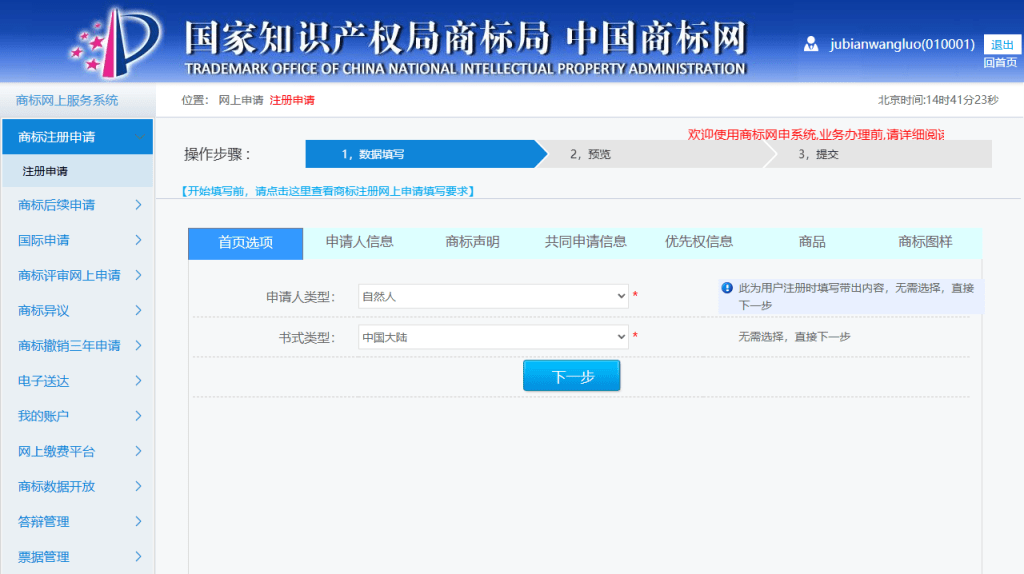Click the 退出 logout button
1024x574 pixels.
(x=1002, y=44)
